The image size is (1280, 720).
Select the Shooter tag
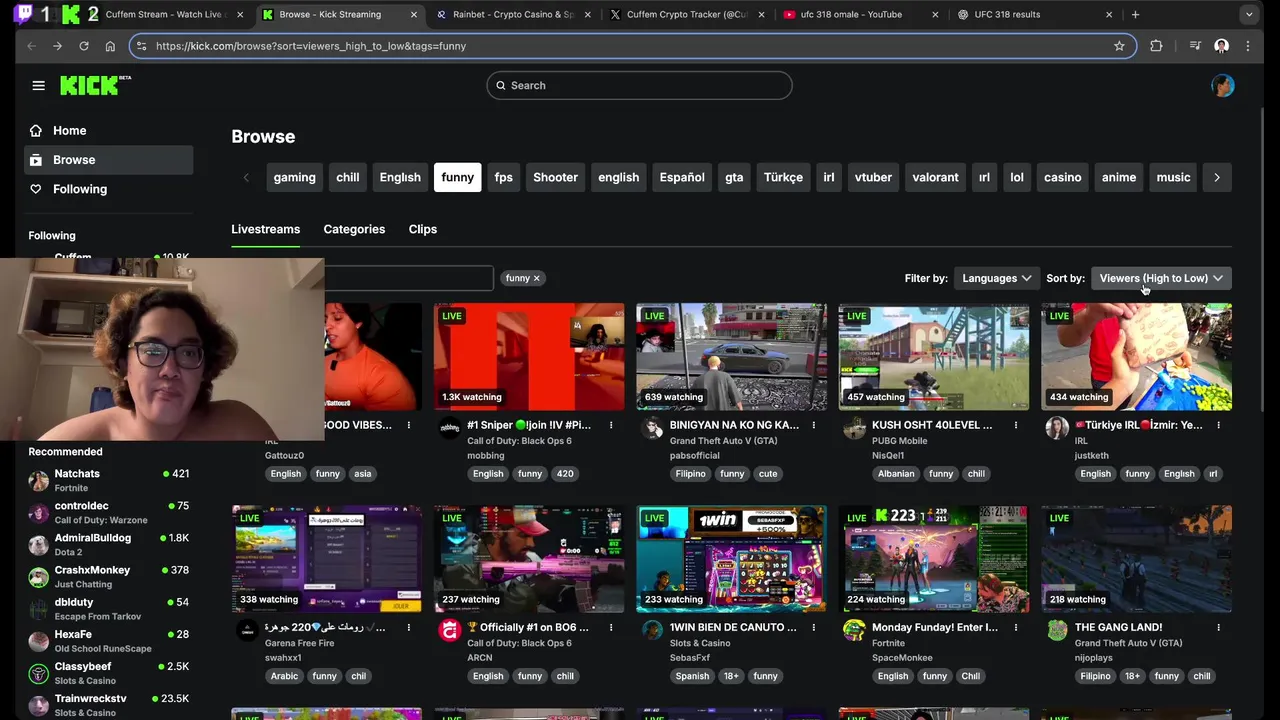555,177
